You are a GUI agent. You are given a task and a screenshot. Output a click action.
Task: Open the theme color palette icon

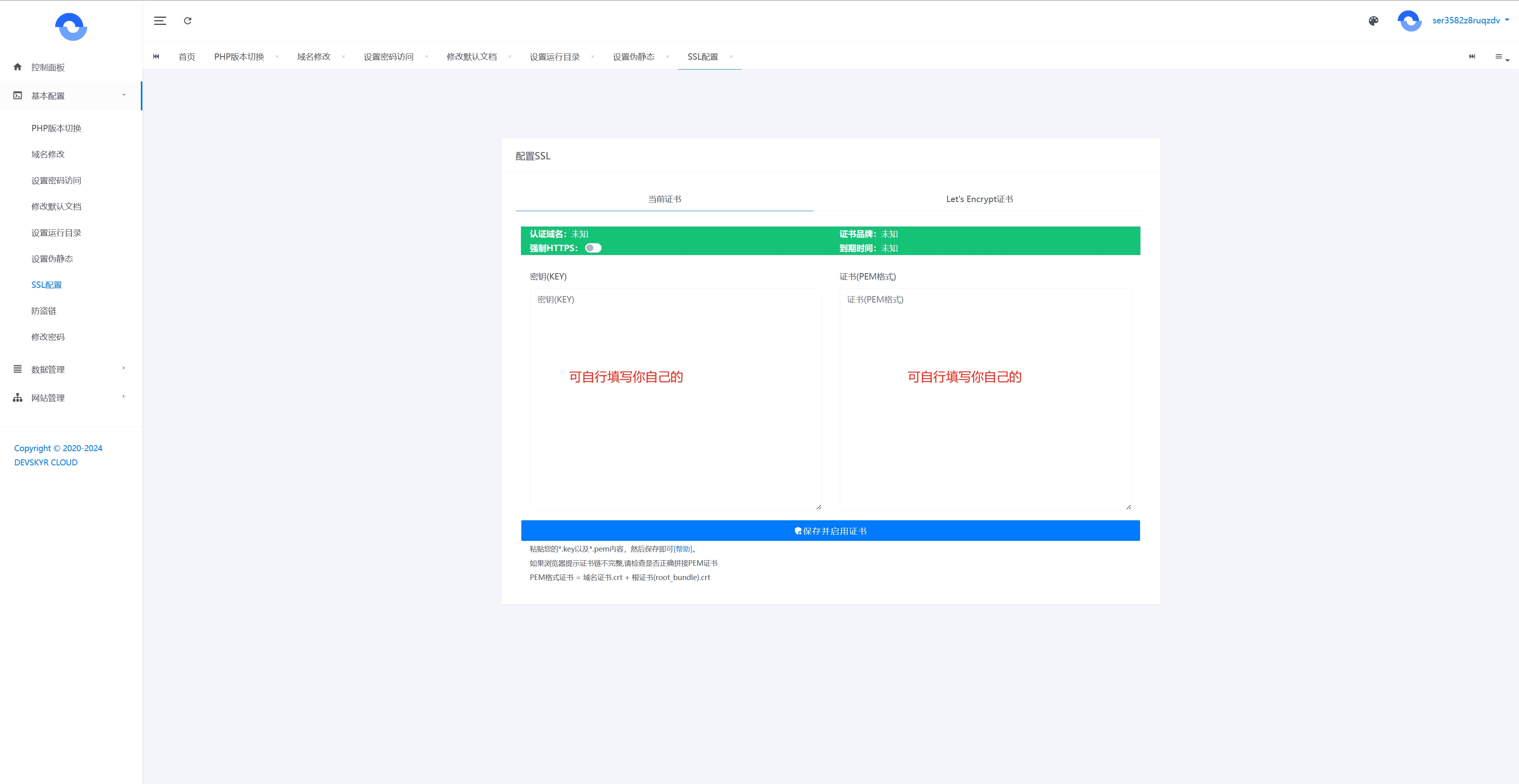click(1373, 21)
